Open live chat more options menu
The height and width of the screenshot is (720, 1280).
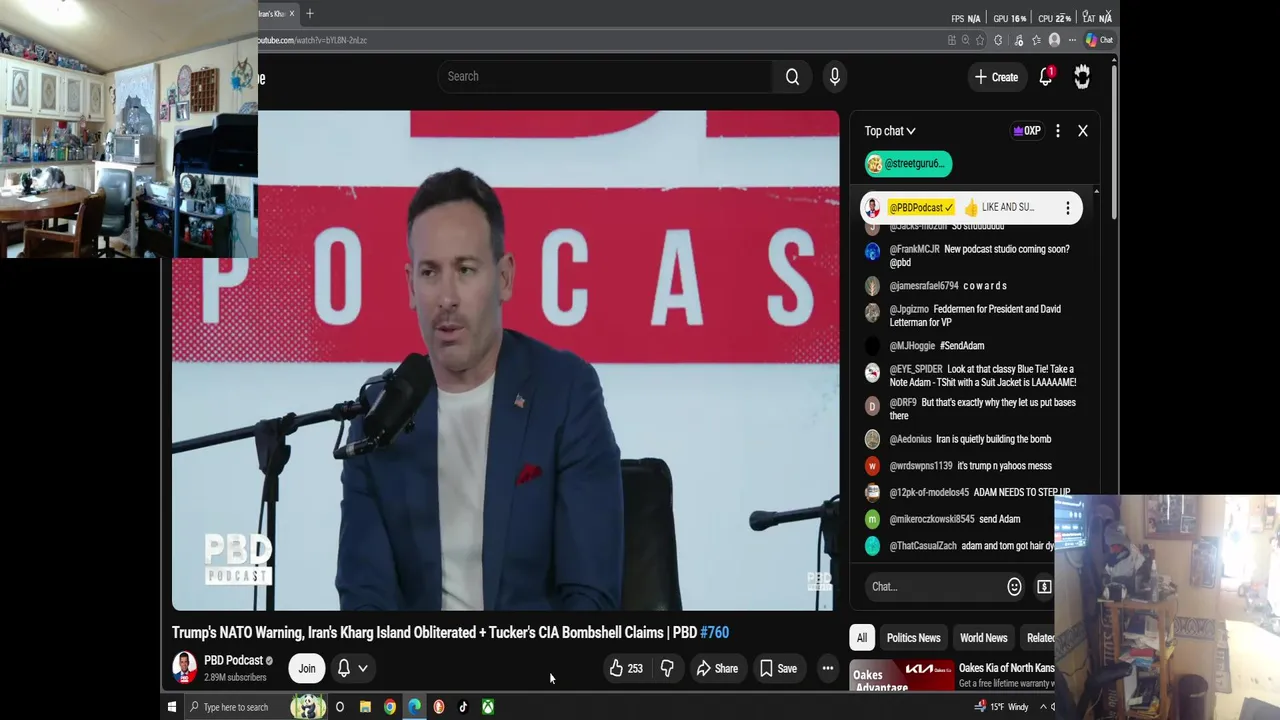(x=1058, y=131)
